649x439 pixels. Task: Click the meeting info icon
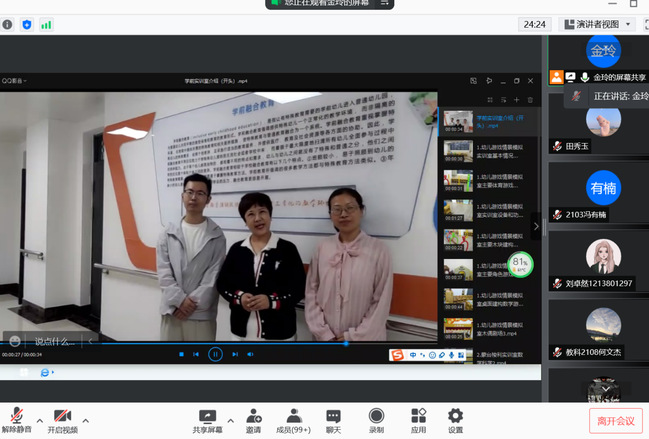pyautogui.click(x=8, y=24)
